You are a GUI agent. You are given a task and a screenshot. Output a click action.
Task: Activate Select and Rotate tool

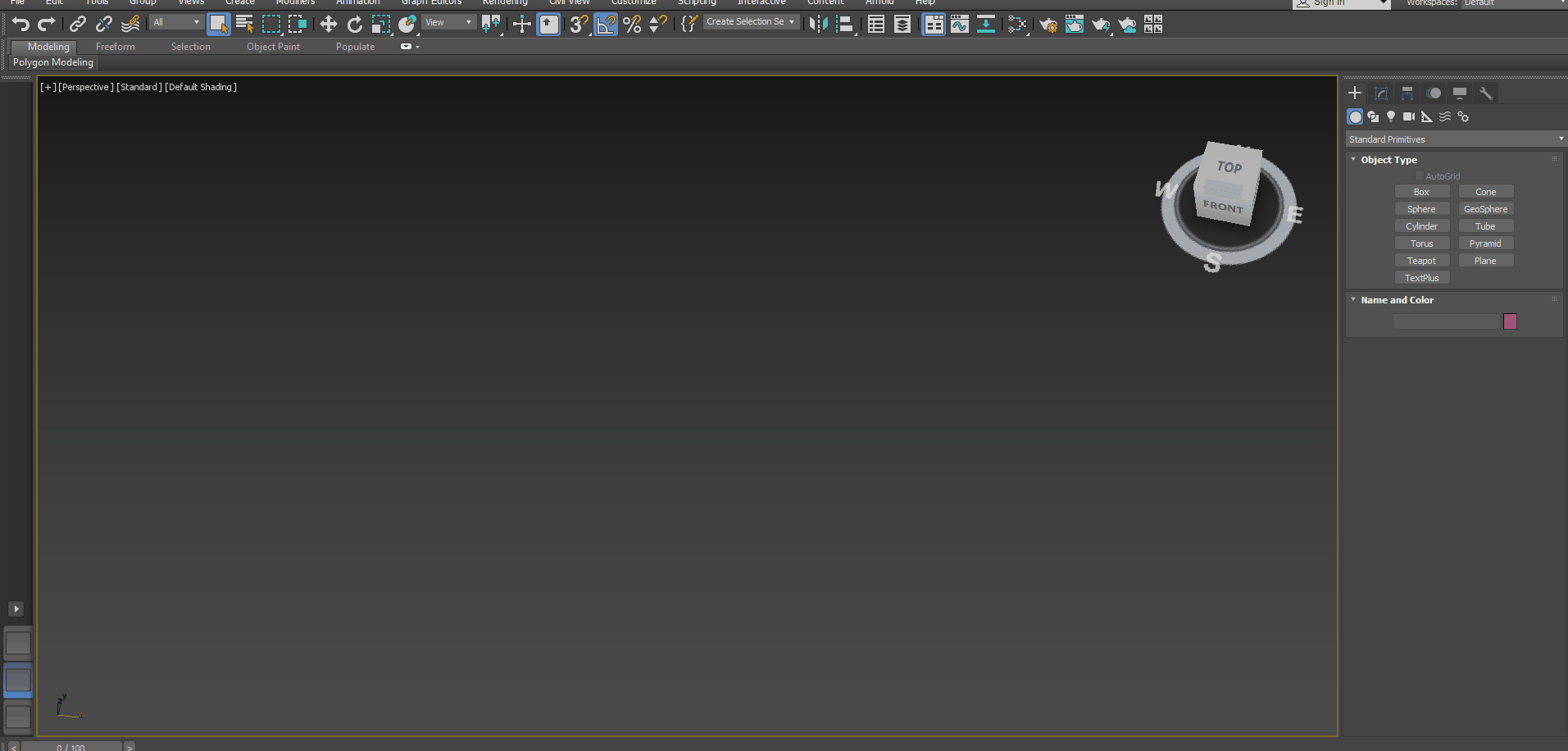click(x=355, y=24)
